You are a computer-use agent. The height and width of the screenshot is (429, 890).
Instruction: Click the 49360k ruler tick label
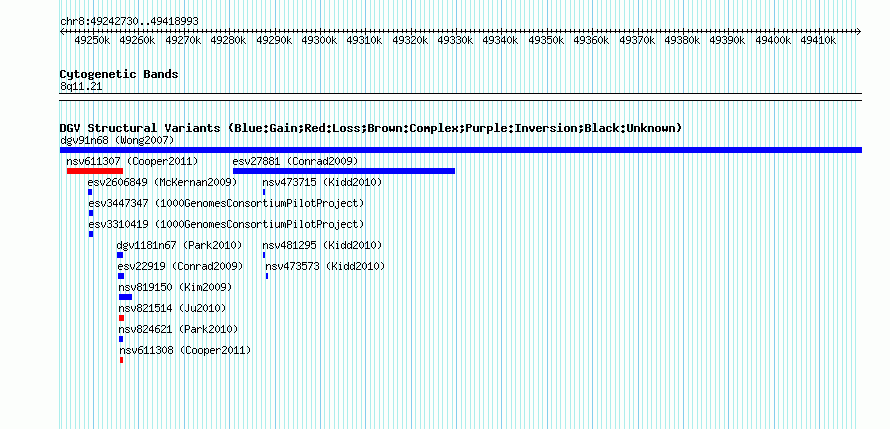[x=591, y=41]
